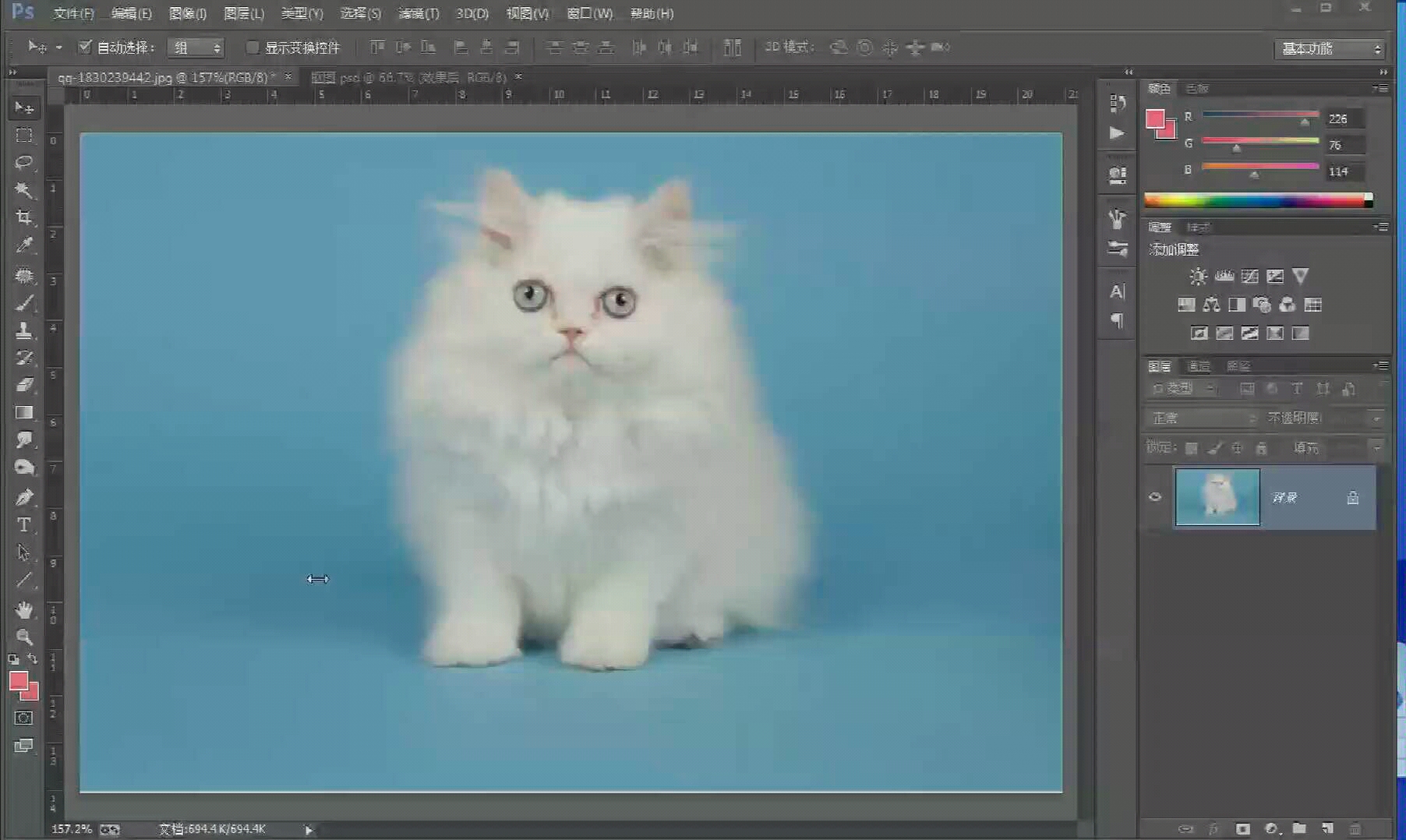Open the File (F) menu
Image resolution: width=1406 pixels, height=840 pixels.
(73, 13)
